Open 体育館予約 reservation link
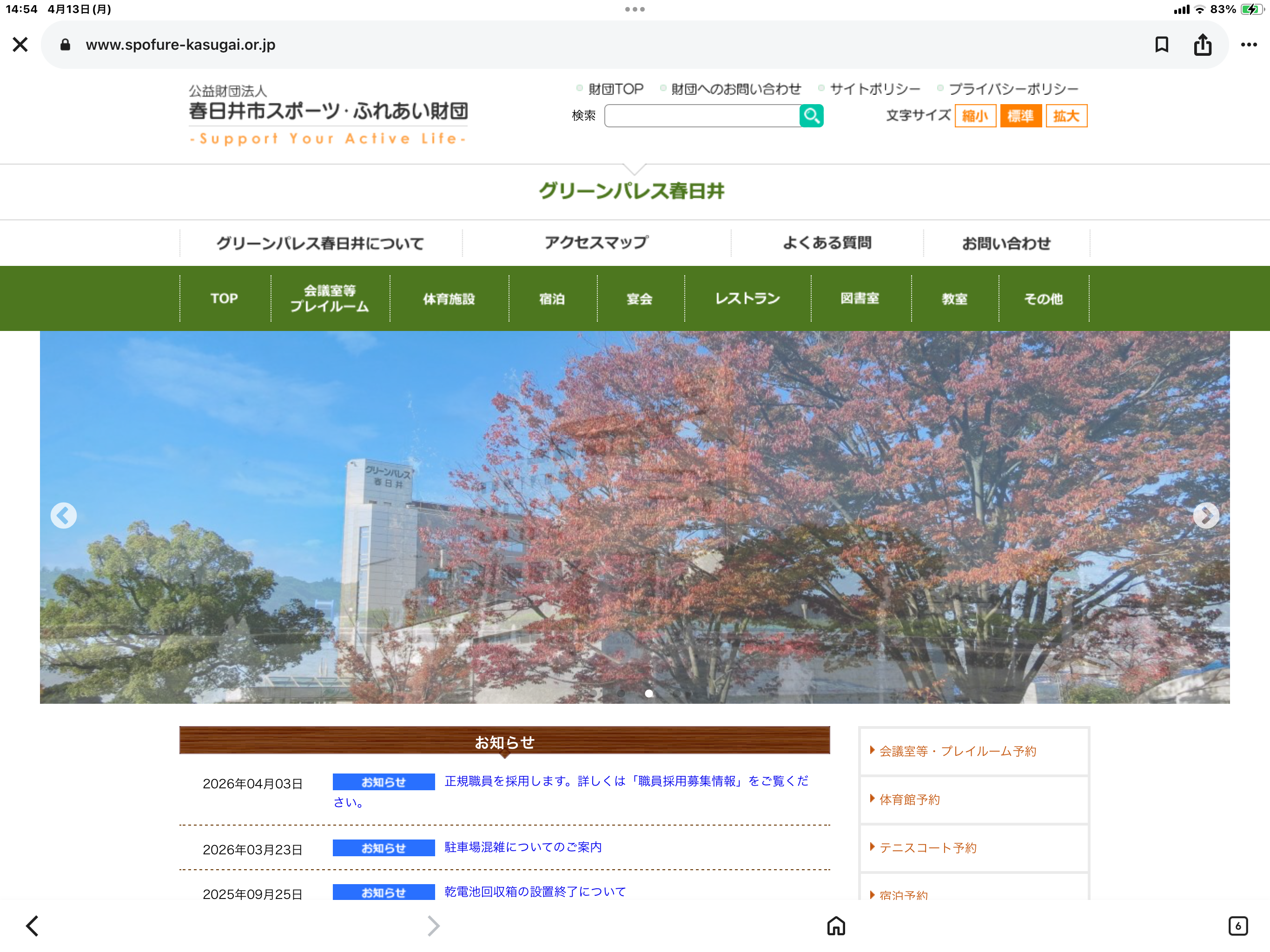 (909, 799)
